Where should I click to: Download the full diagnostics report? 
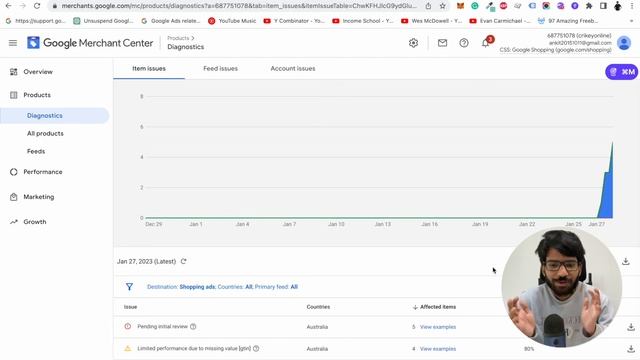click(625, 261)
